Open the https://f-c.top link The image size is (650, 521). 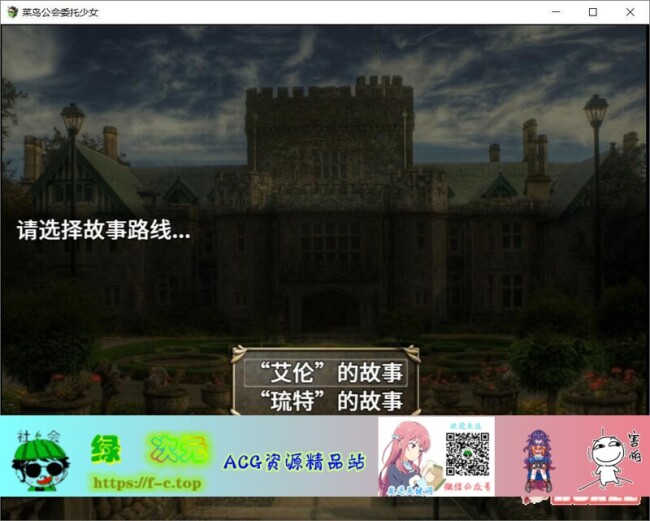coord(146,483)
